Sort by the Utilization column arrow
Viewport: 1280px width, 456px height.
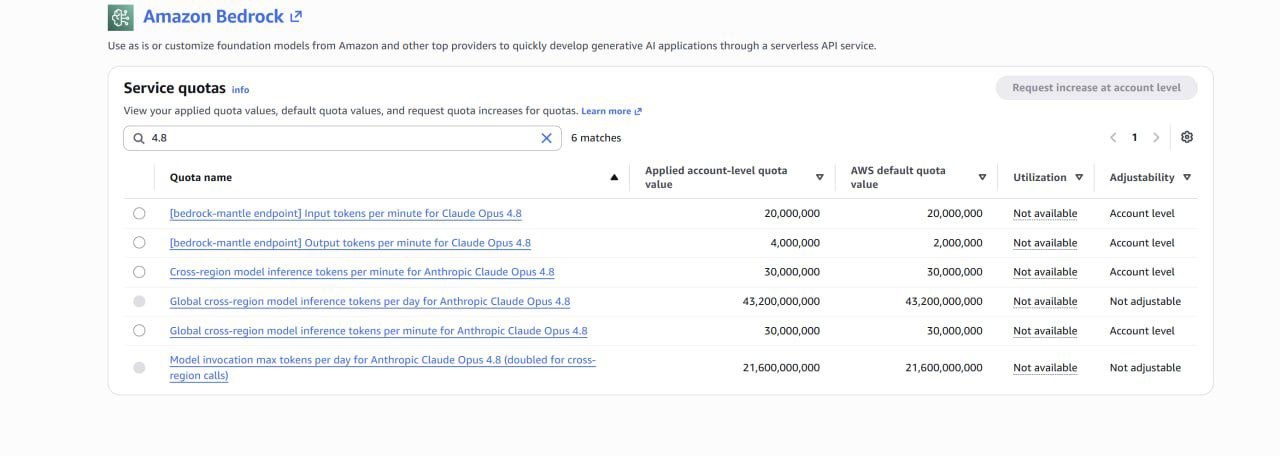[x=1079, y=178]
